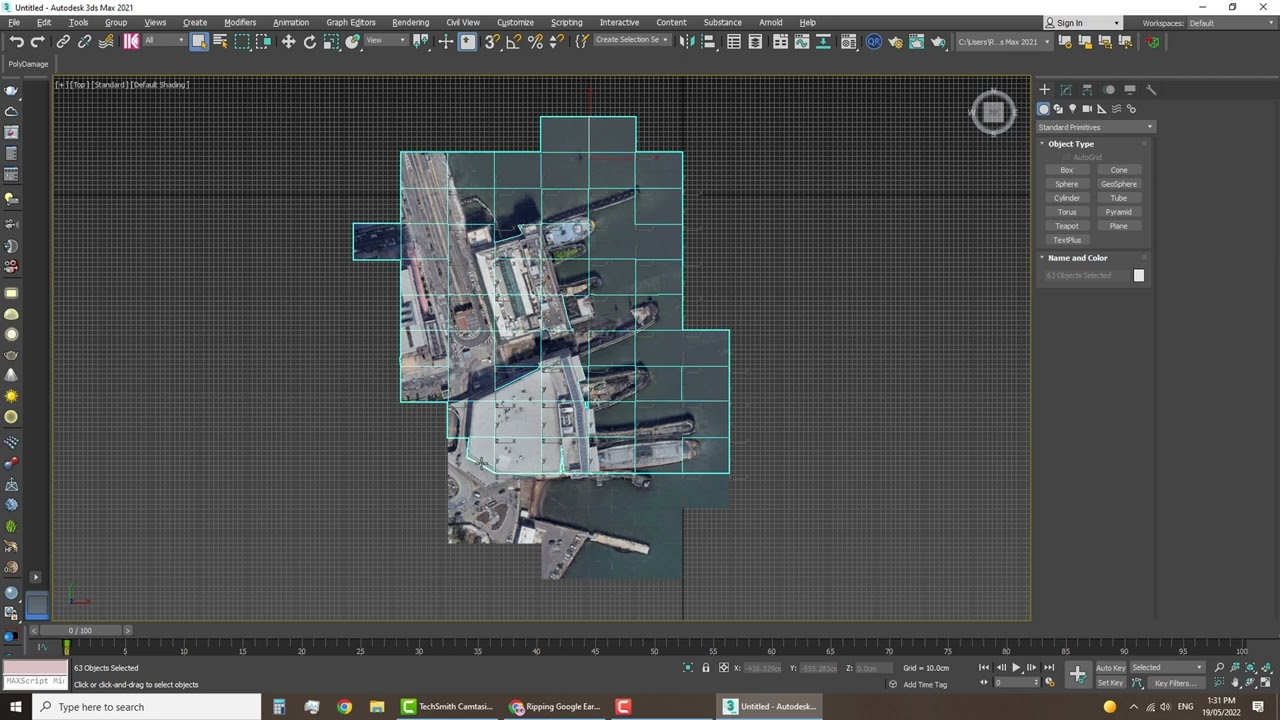Open the Rendering menu
1280x720 pixels.
point(410,22)
